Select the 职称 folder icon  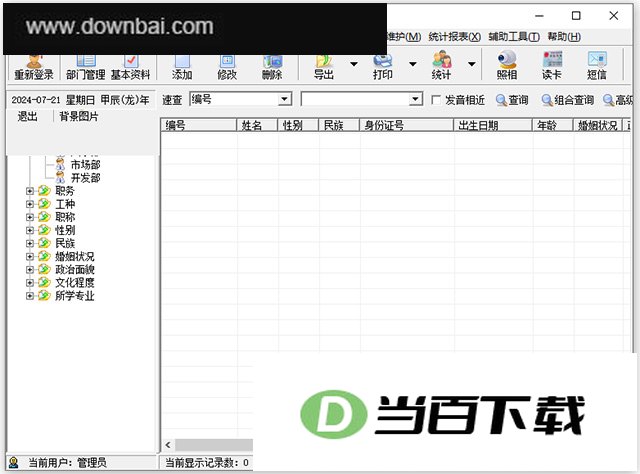(x=44, y=217)
